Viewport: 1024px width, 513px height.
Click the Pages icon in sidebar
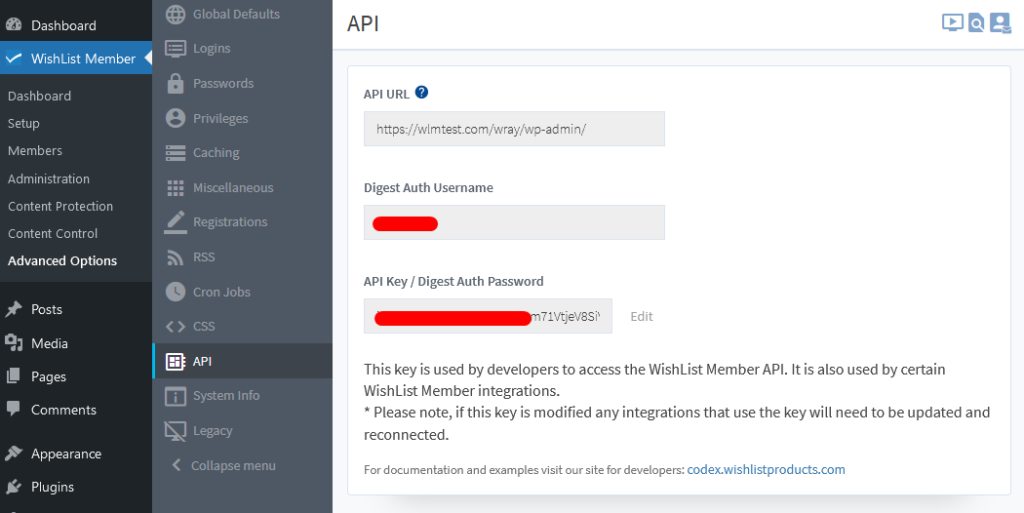13,377
